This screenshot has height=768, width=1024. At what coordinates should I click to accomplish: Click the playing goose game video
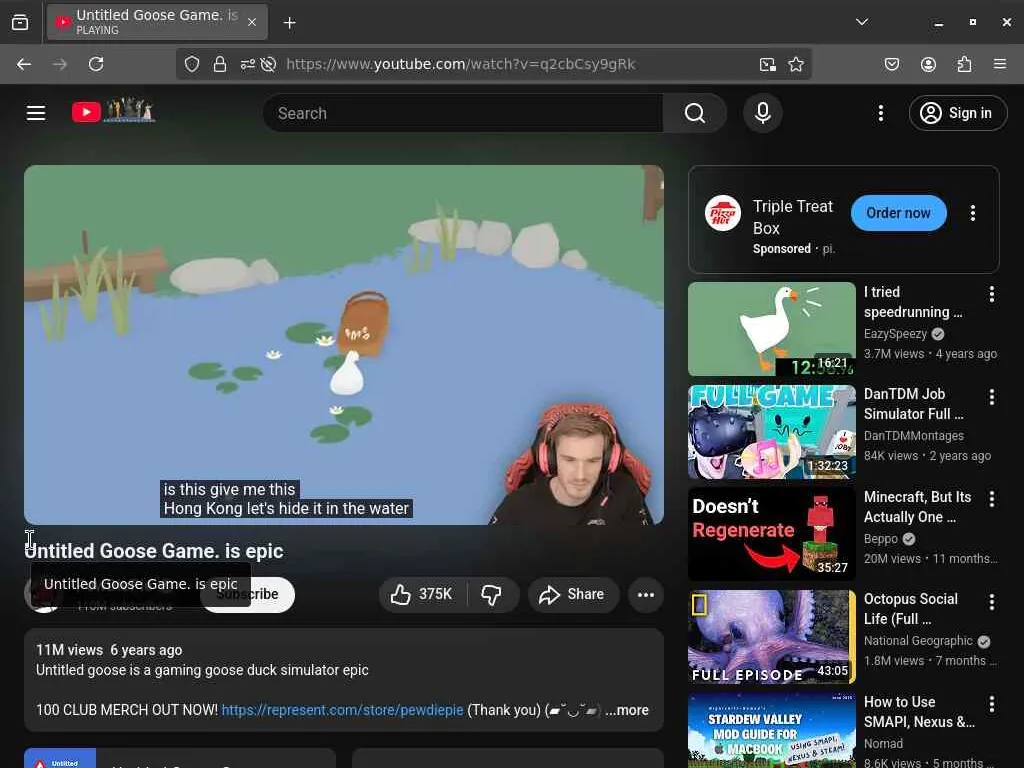tap(344, 345)
